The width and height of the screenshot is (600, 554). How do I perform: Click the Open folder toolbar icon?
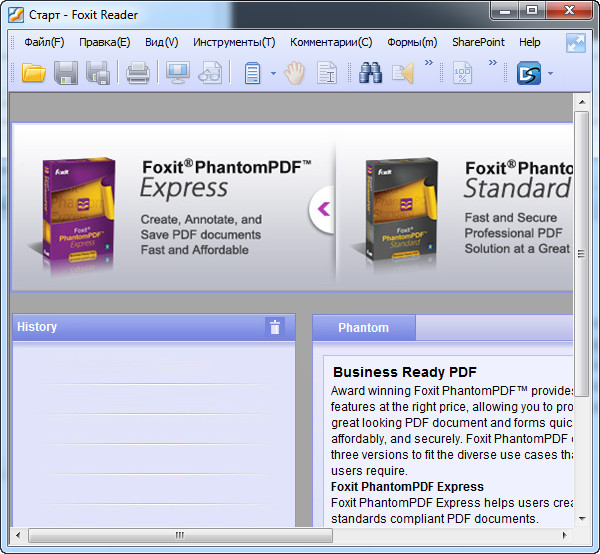[x=34, y=73]
